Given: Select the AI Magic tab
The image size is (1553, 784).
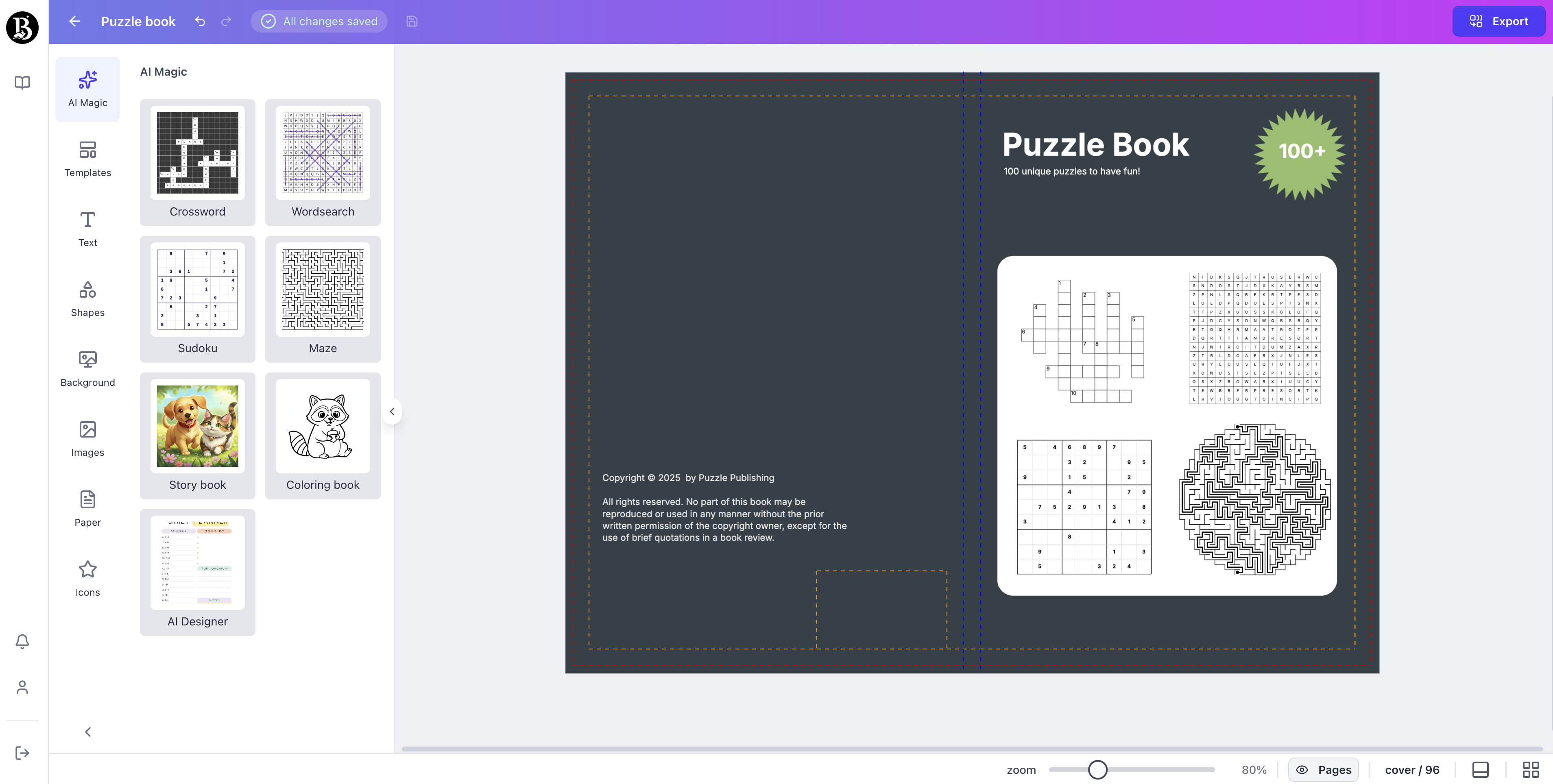Looking at the screenshot, I should click(87, 89).
